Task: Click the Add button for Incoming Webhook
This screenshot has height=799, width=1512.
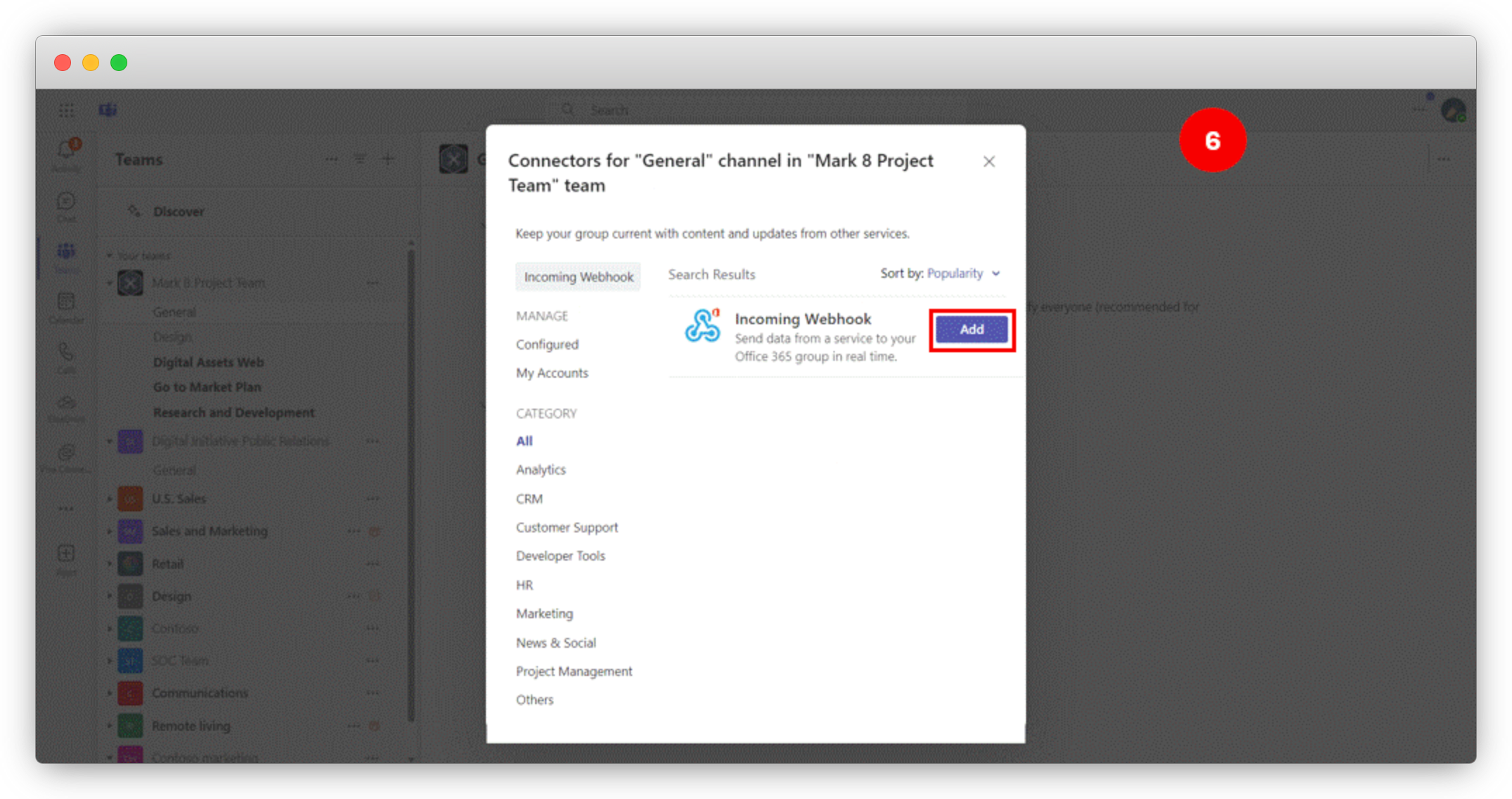Action: point(971,329)
